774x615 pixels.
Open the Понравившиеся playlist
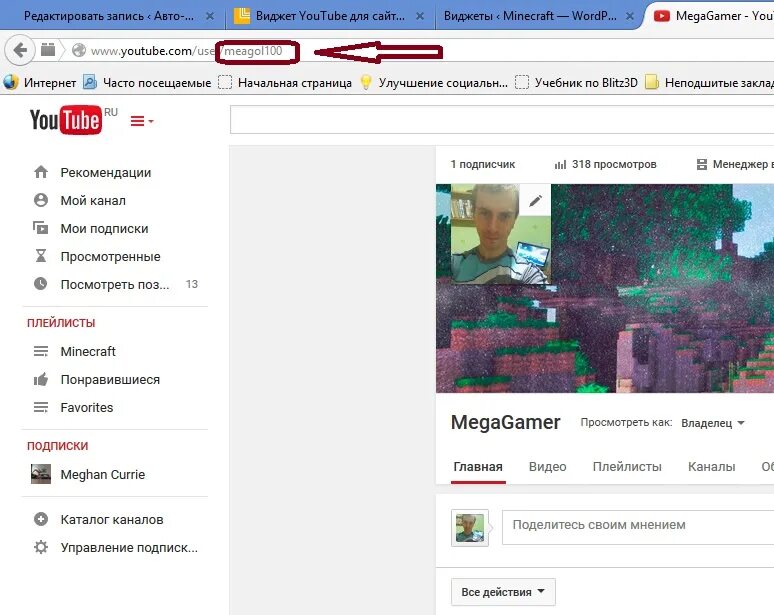(x=110, y=380)
